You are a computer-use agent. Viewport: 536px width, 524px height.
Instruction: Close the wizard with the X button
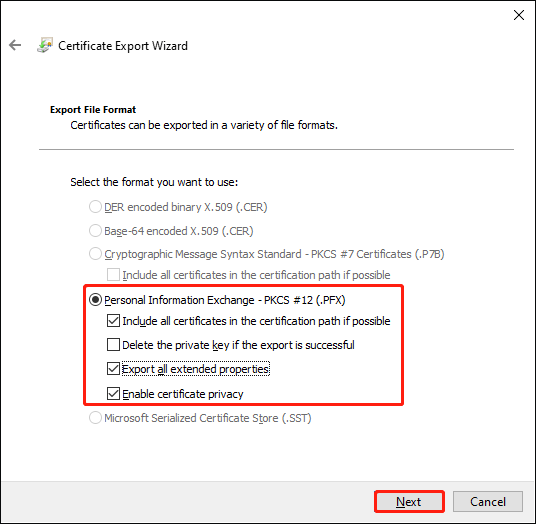pos(519,15)
